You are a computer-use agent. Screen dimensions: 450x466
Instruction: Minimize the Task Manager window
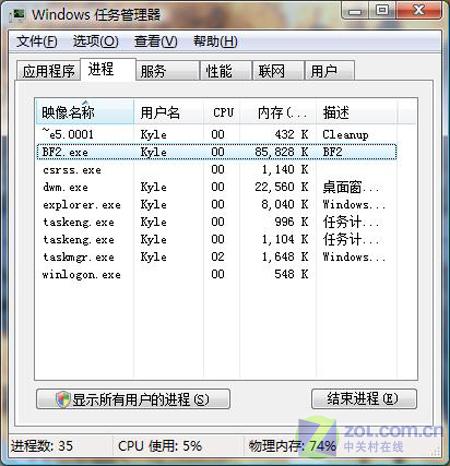(x=355, y=12)
